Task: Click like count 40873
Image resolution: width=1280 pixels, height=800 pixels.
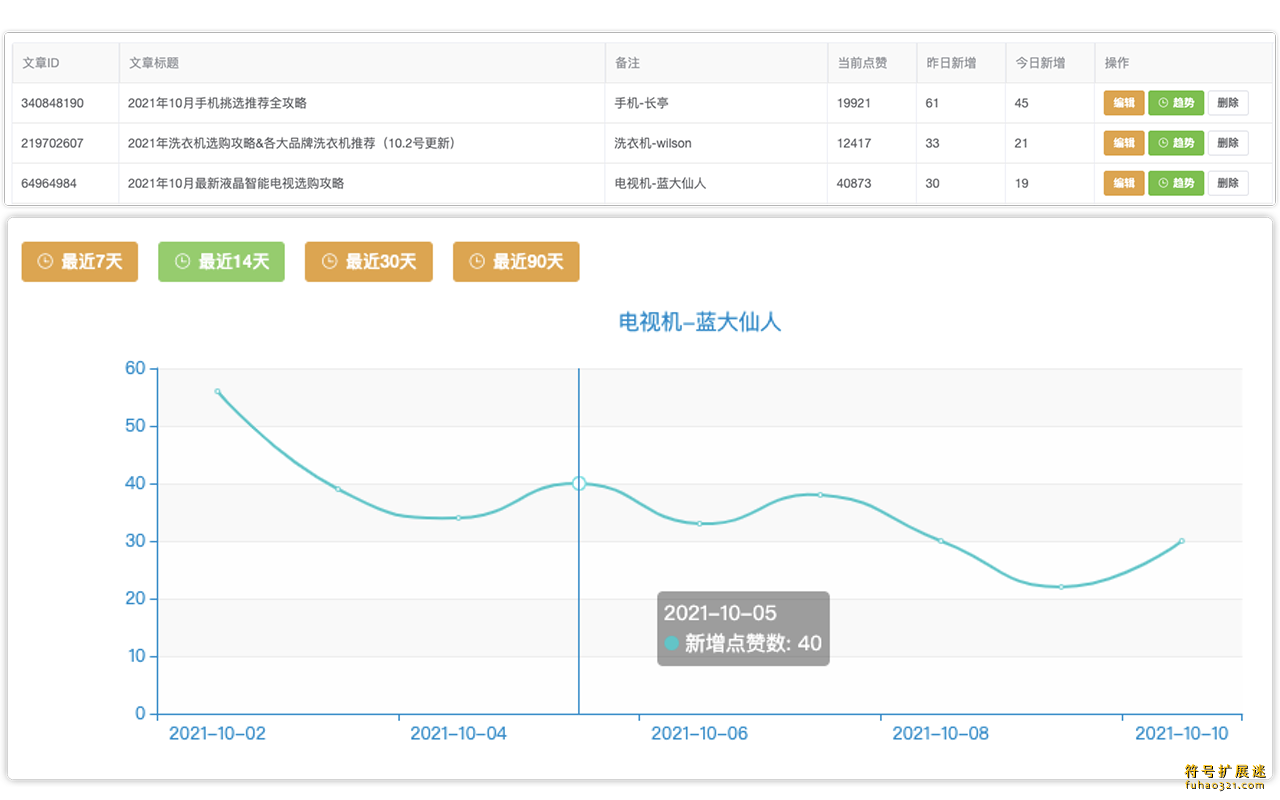Action: click(854, 183)
